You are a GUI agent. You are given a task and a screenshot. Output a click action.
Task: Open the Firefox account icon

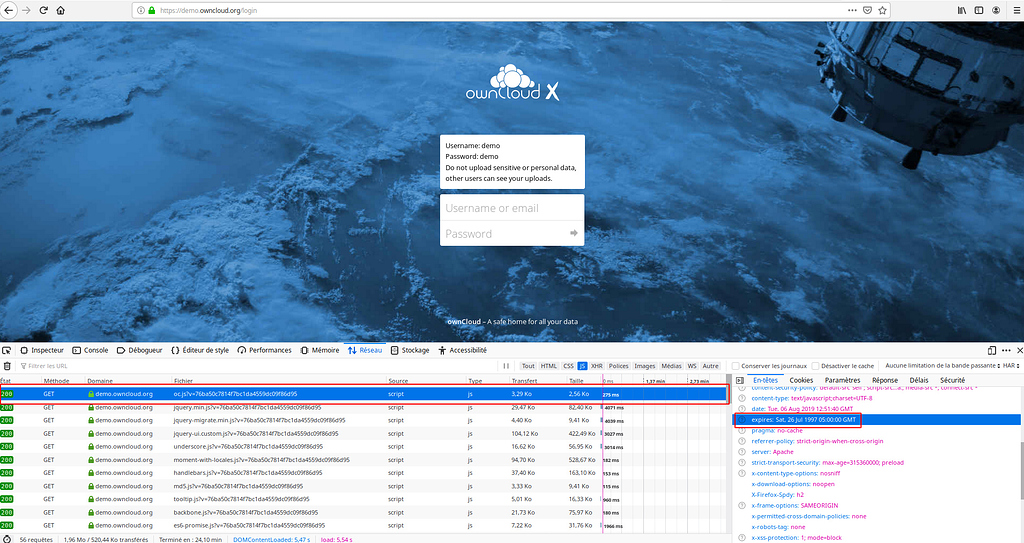(x=996, y=10)
